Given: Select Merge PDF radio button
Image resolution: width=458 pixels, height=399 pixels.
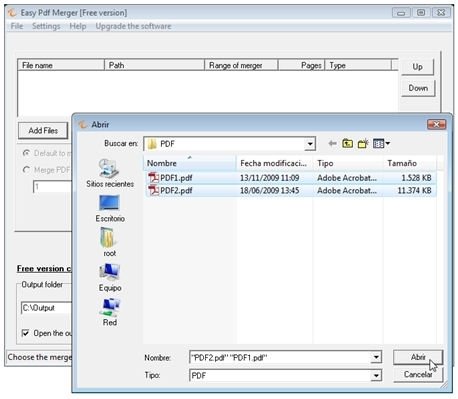Looking at the screenshot, I should 26,170.
